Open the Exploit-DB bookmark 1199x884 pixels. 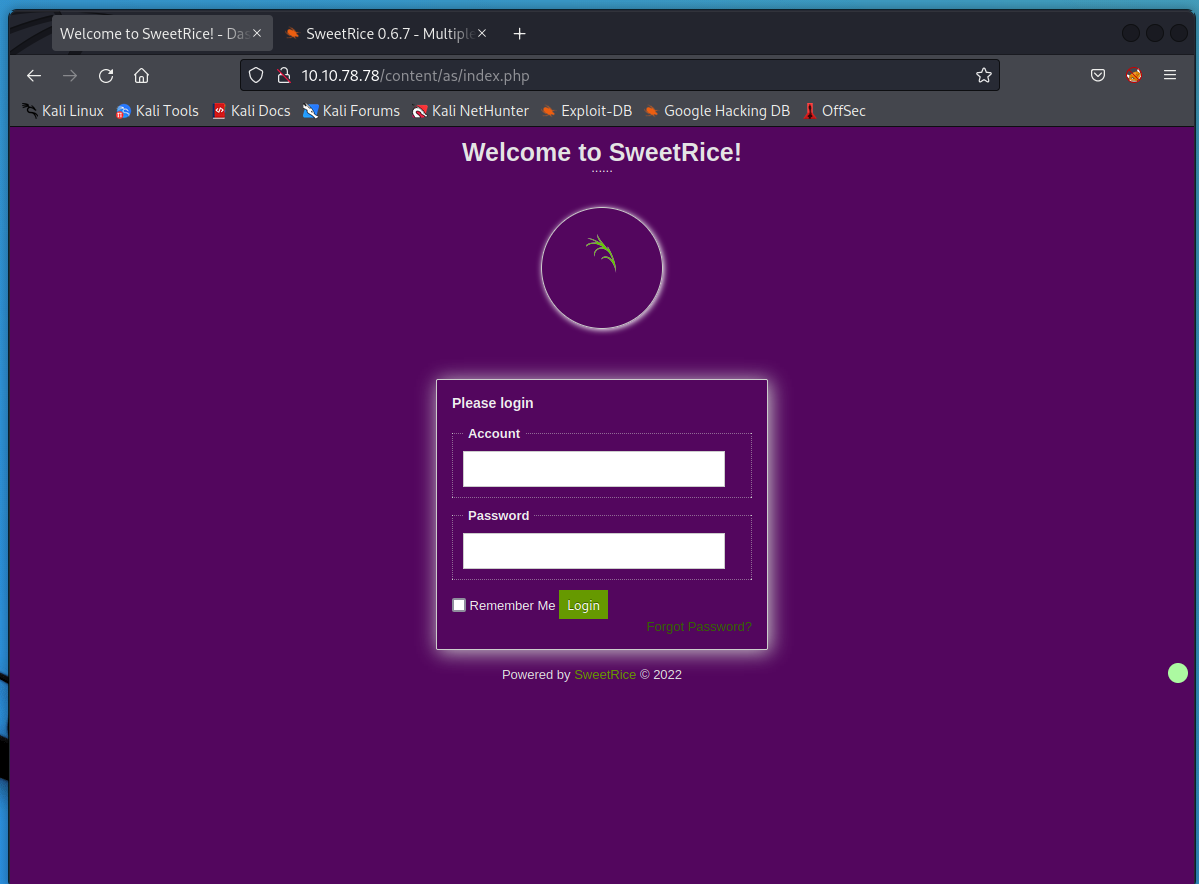586,111
